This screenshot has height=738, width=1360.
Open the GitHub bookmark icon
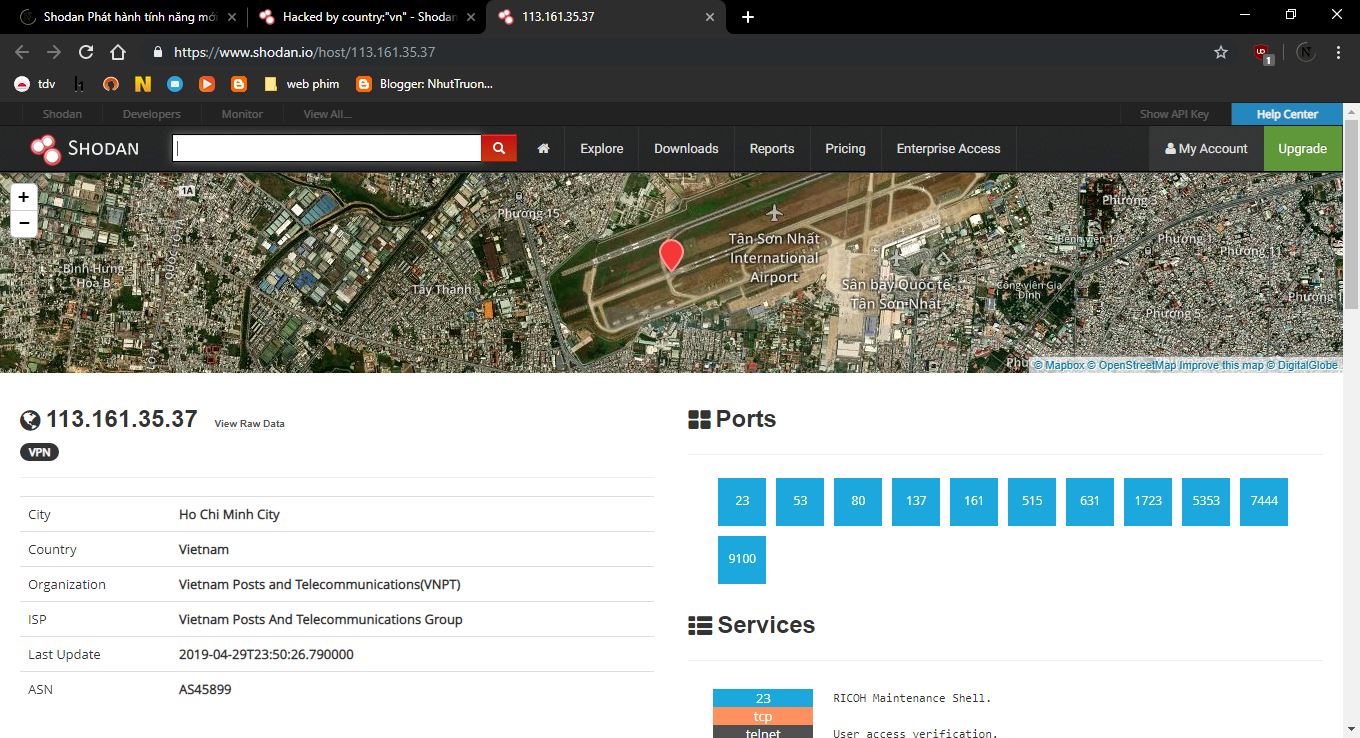click(111, 84)
